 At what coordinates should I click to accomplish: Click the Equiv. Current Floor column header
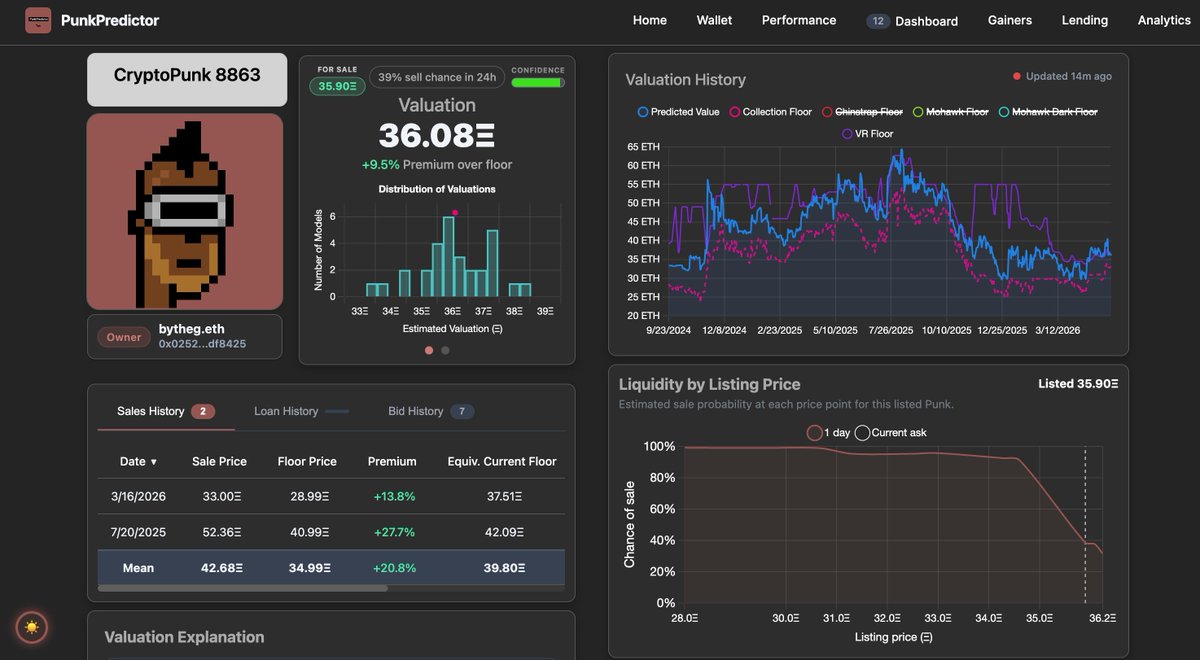pos(502,461)
